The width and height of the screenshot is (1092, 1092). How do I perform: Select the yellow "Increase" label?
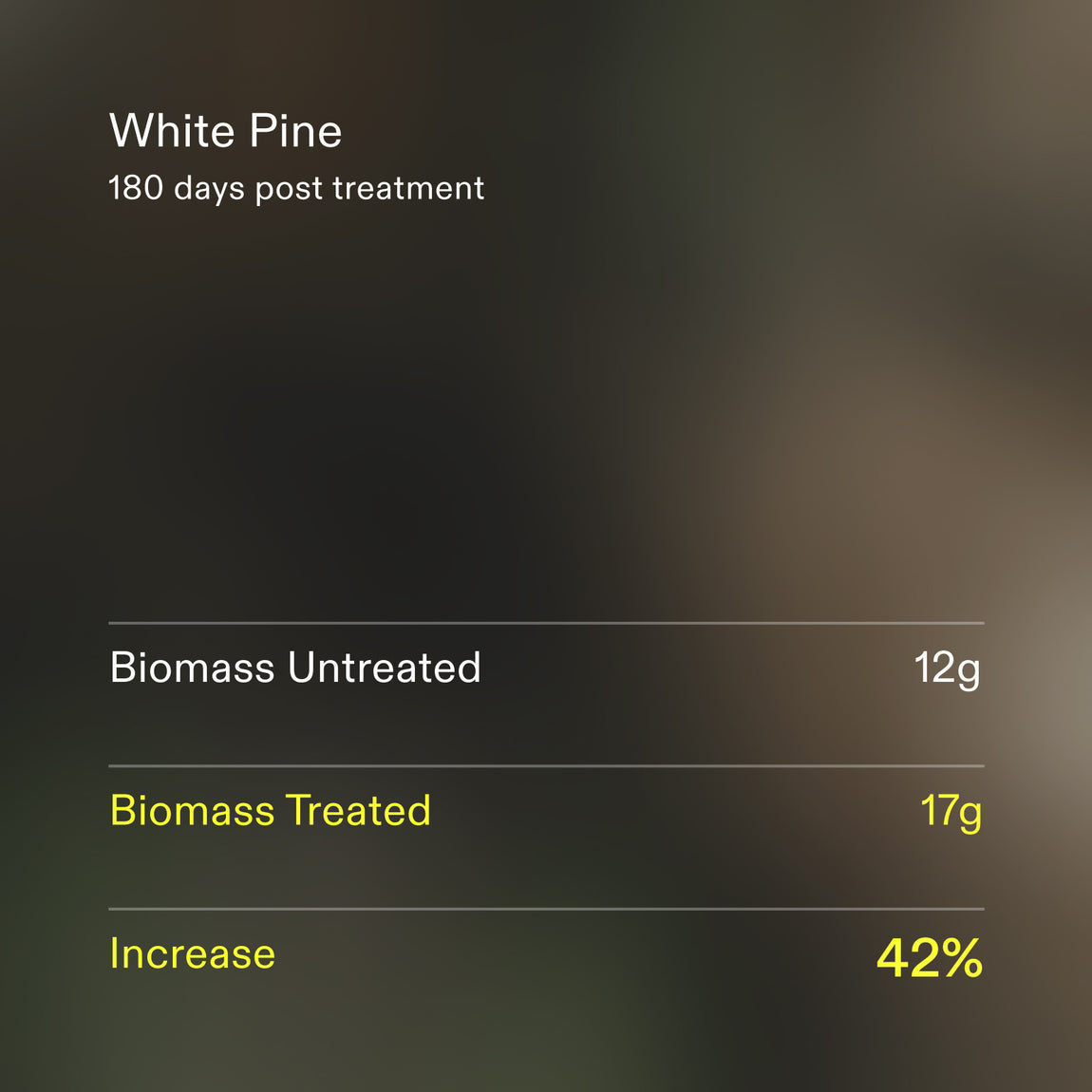pos(193,952)
